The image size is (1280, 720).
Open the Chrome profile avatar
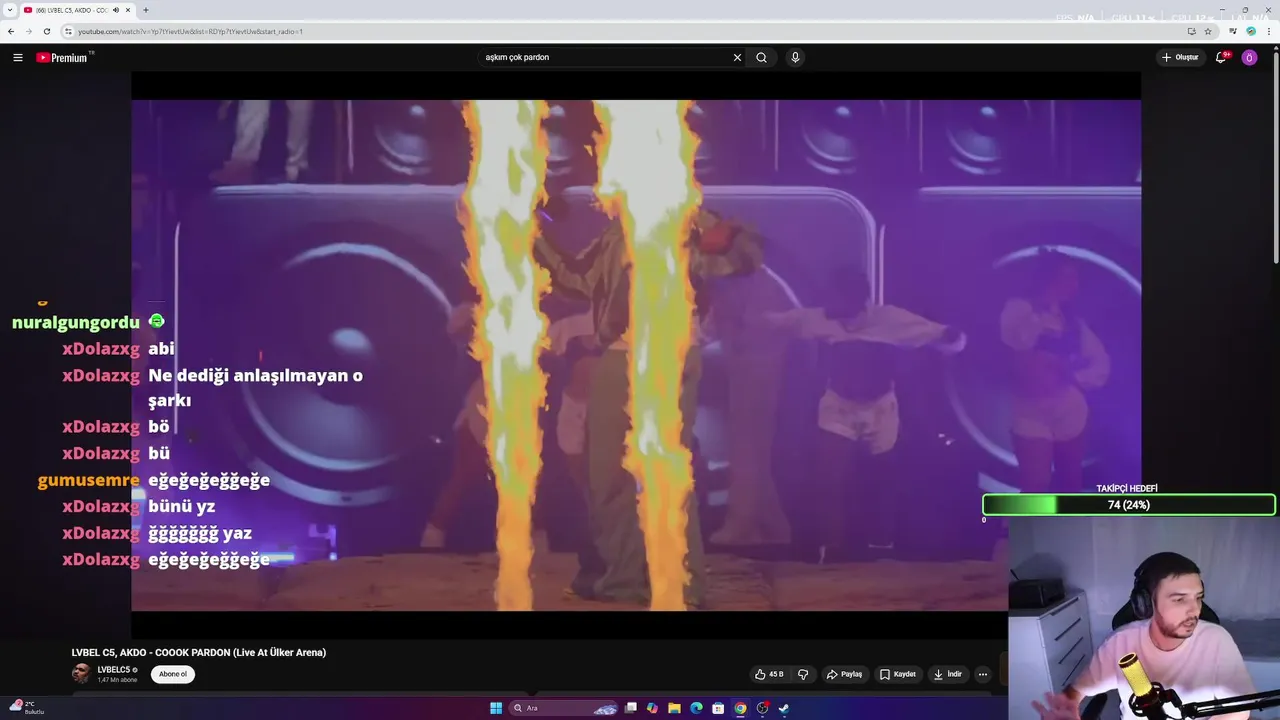pyautogui.click(x=1250, y=31)
